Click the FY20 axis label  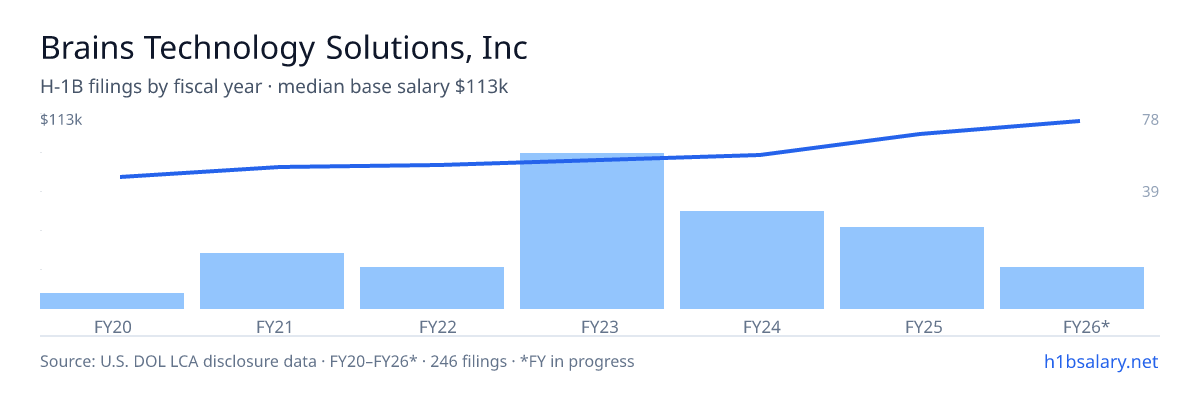tap(112, 326)
